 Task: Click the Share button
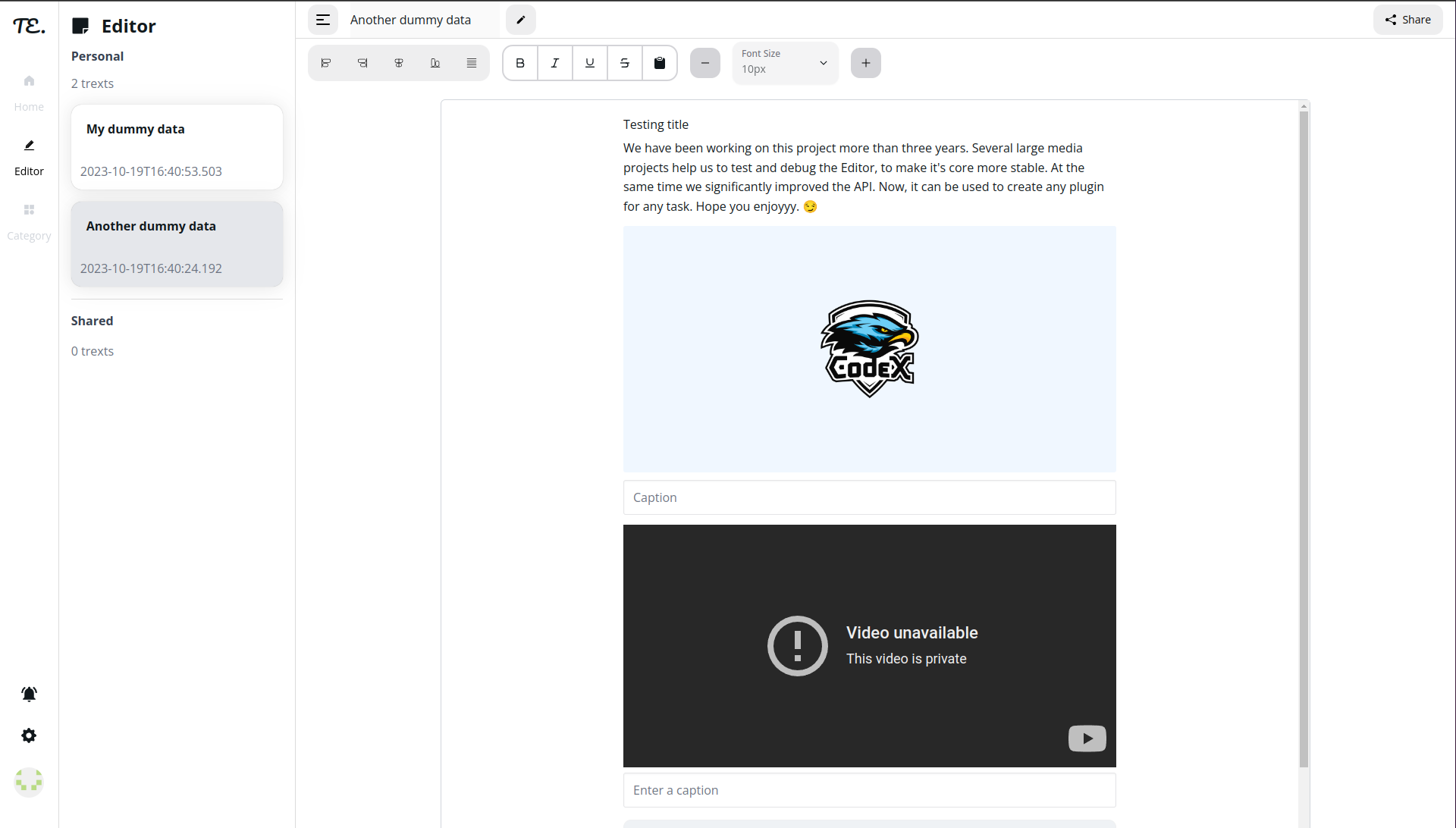click(1408, 20)
